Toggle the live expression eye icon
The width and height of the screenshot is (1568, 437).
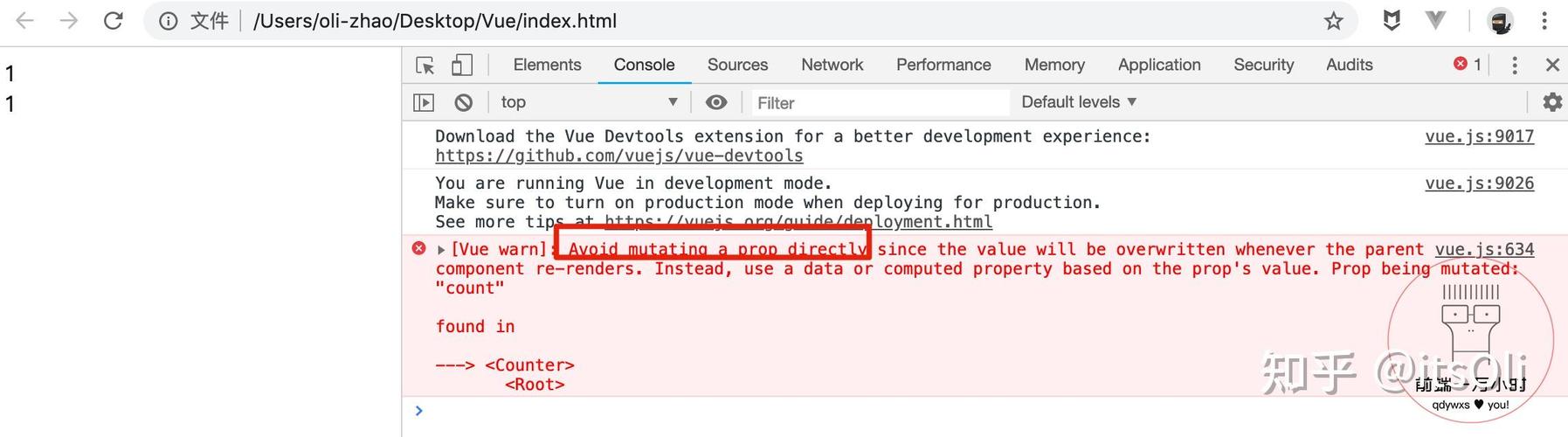(x=716, y=102)
